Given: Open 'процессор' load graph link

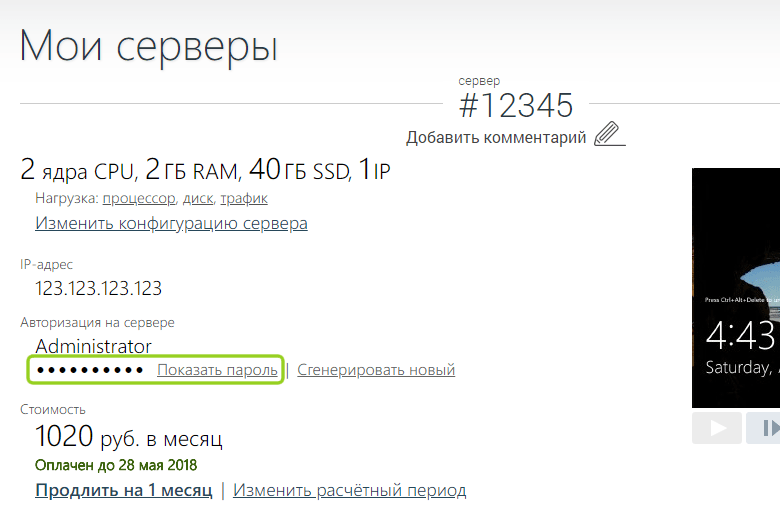Looking at the screenshot, I should tap(139, 198).
